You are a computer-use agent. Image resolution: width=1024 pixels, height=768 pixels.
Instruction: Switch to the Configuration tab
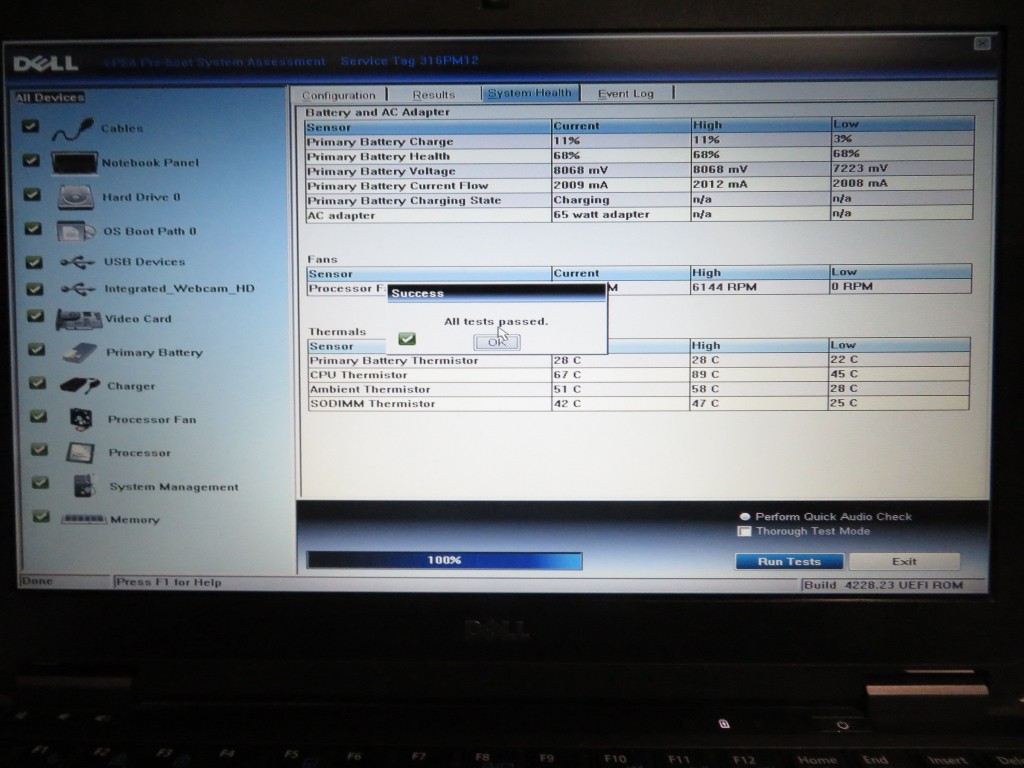click(x=339, y=95)
